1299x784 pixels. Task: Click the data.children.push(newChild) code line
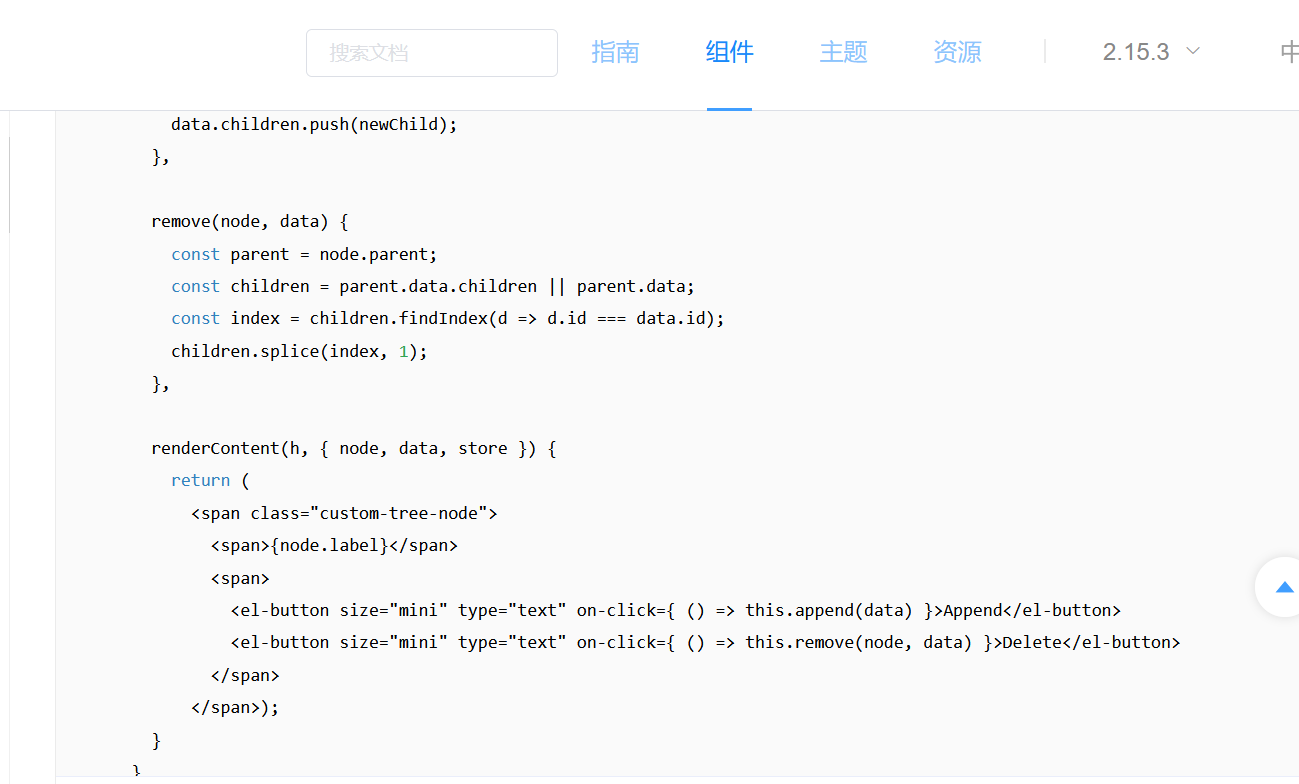click(x=314, y=125)
